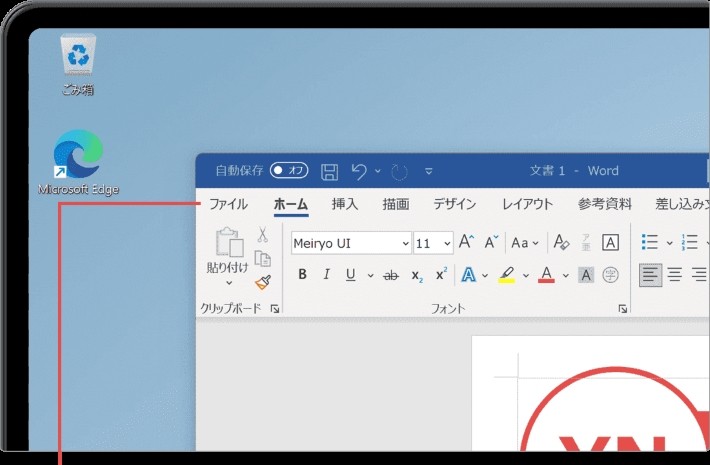710x465 pixels.
Task: Open the フォント dialog launcher
Action: (x=623, y=309)
